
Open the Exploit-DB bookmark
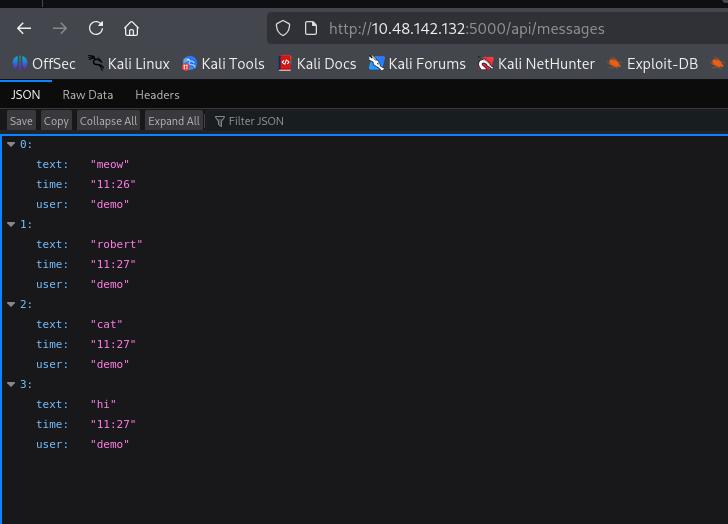tap(652, 63)
